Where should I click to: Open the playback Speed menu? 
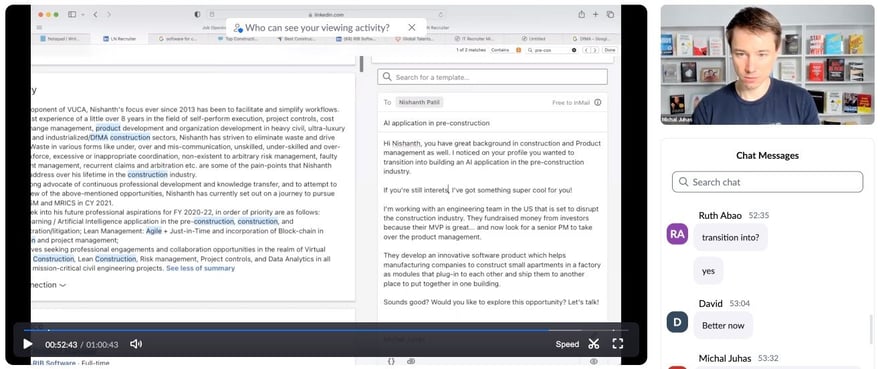point(567,344)
